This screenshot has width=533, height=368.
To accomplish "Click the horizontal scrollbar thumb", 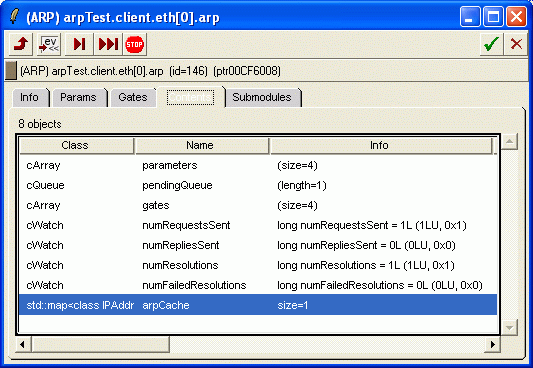I will click(x=101, y=344).
